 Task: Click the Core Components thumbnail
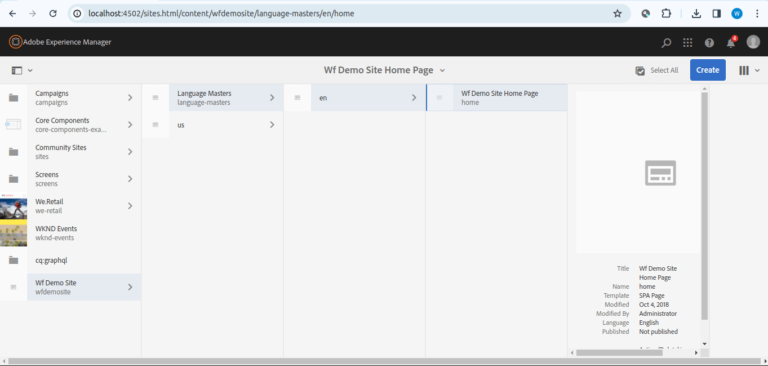click(x=13, y=125)
